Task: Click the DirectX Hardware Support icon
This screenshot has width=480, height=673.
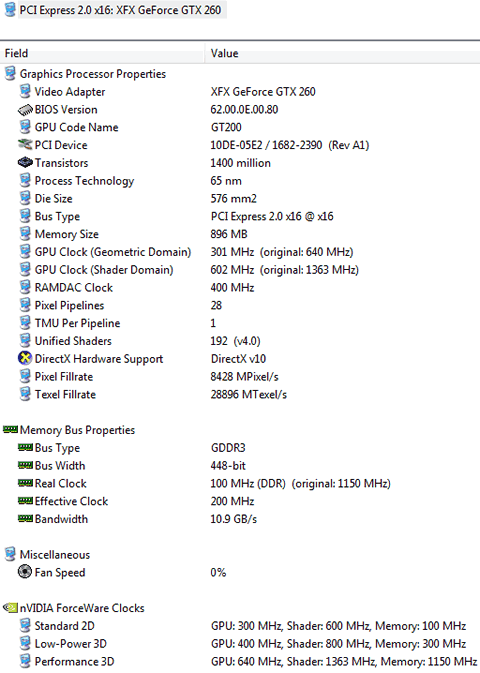Action: [25, 358]
